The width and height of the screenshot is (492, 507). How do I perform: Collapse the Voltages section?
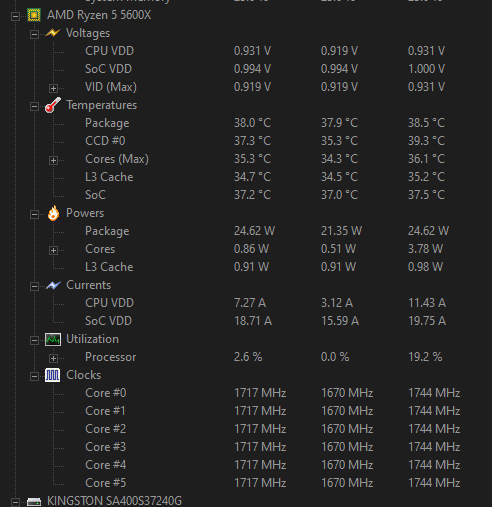click(34, 34)
